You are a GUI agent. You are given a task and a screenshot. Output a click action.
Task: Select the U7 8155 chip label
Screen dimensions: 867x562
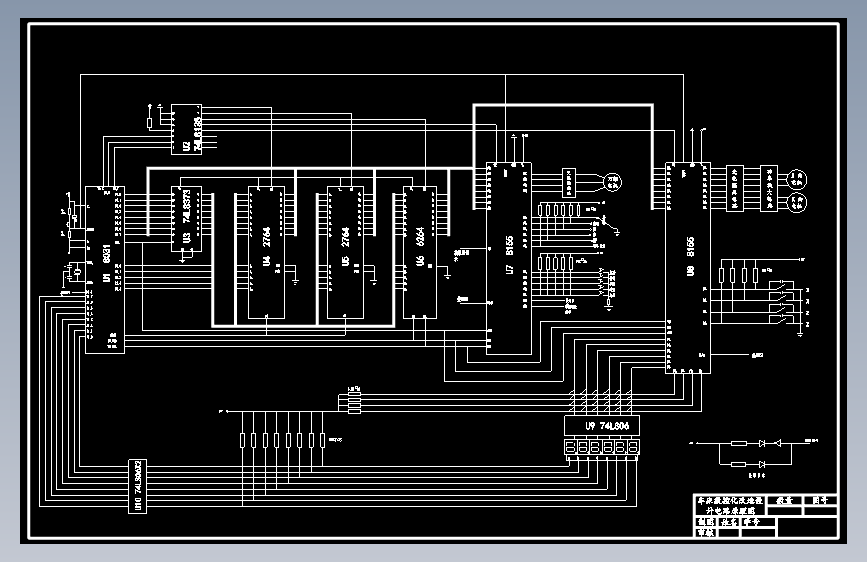[509, 254]
